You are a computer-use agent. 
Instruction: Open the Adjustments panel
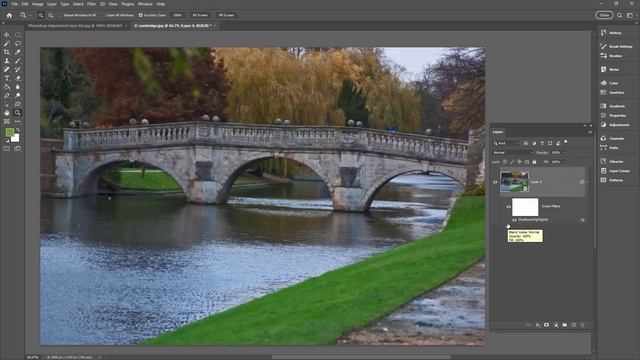click(614, 125)
